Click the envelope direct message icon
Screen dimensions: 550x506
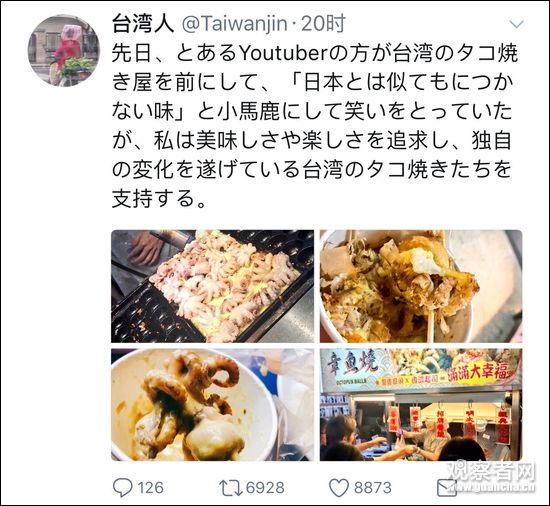click(x=447, y=488)
